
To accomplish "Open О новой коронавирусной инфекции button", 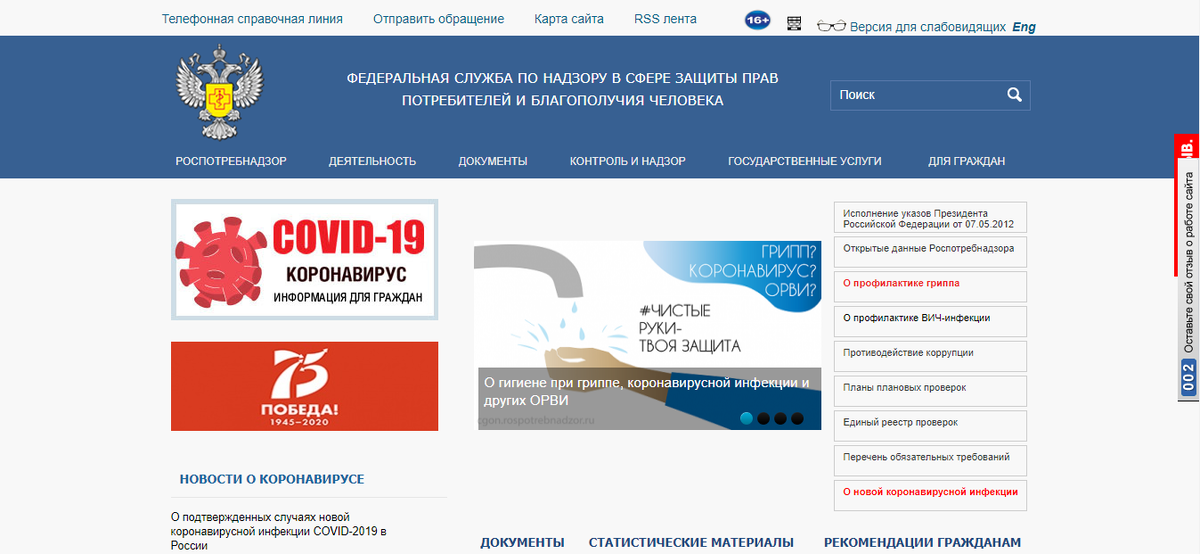I will pyautogui.click(x=930, y=495).
